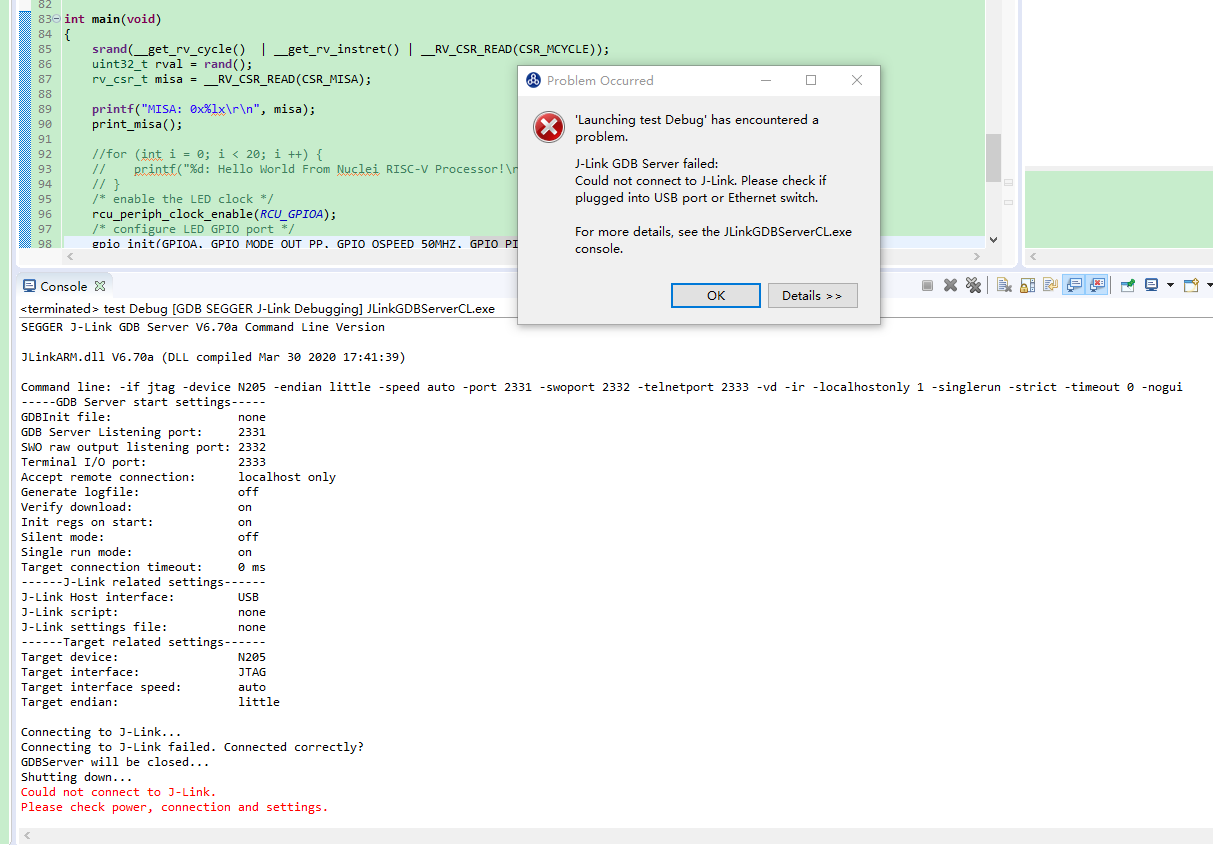Click the "SEGGER J-Link GDB Server V6.70a" line

coord(202,327)
